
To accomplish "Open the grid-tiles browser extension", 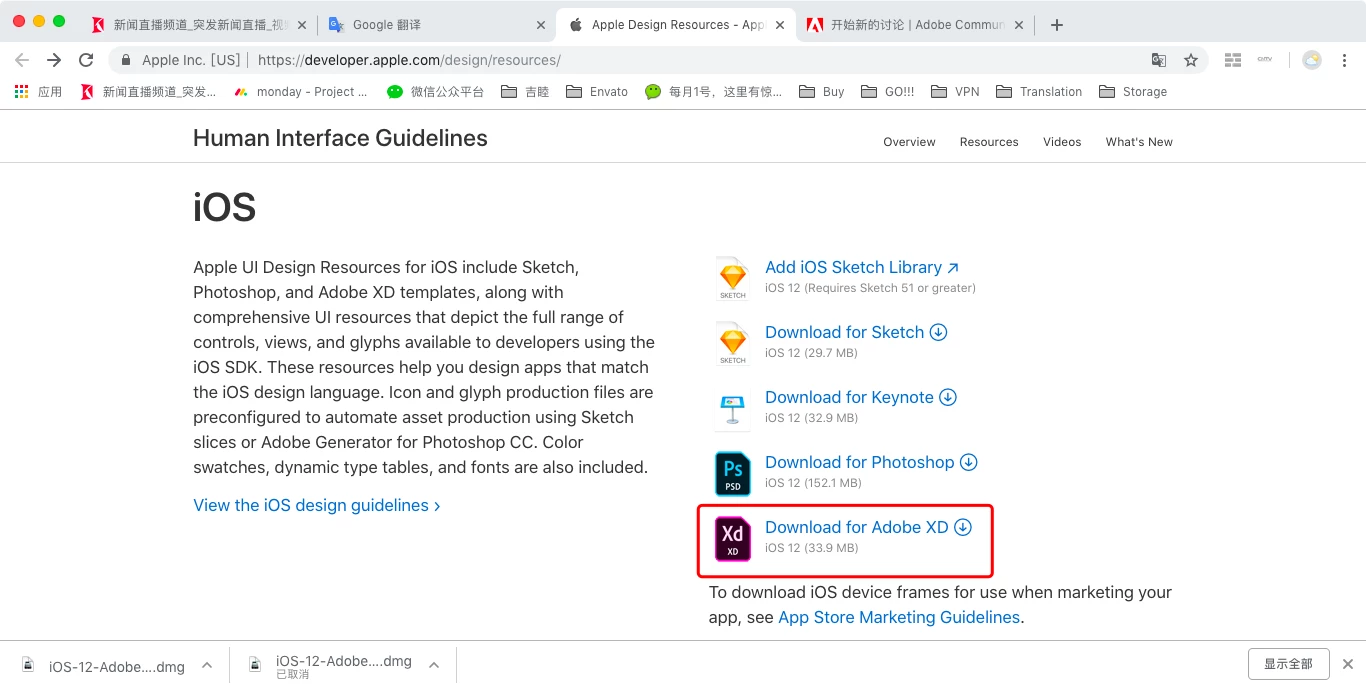I will tap(1233, 60).
